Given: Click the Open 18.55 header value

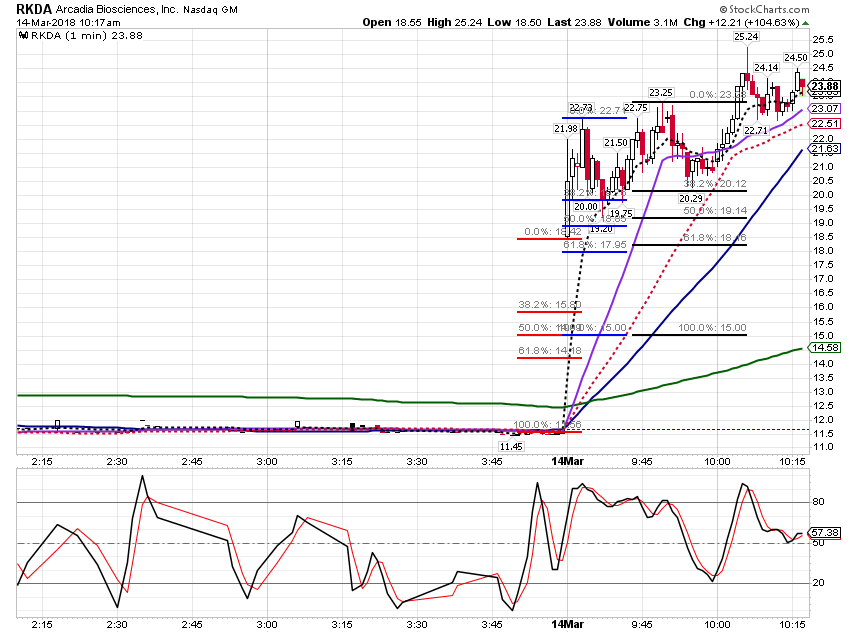Looking at the screenshot, I should pyautogui.click(x=392, y=22).
